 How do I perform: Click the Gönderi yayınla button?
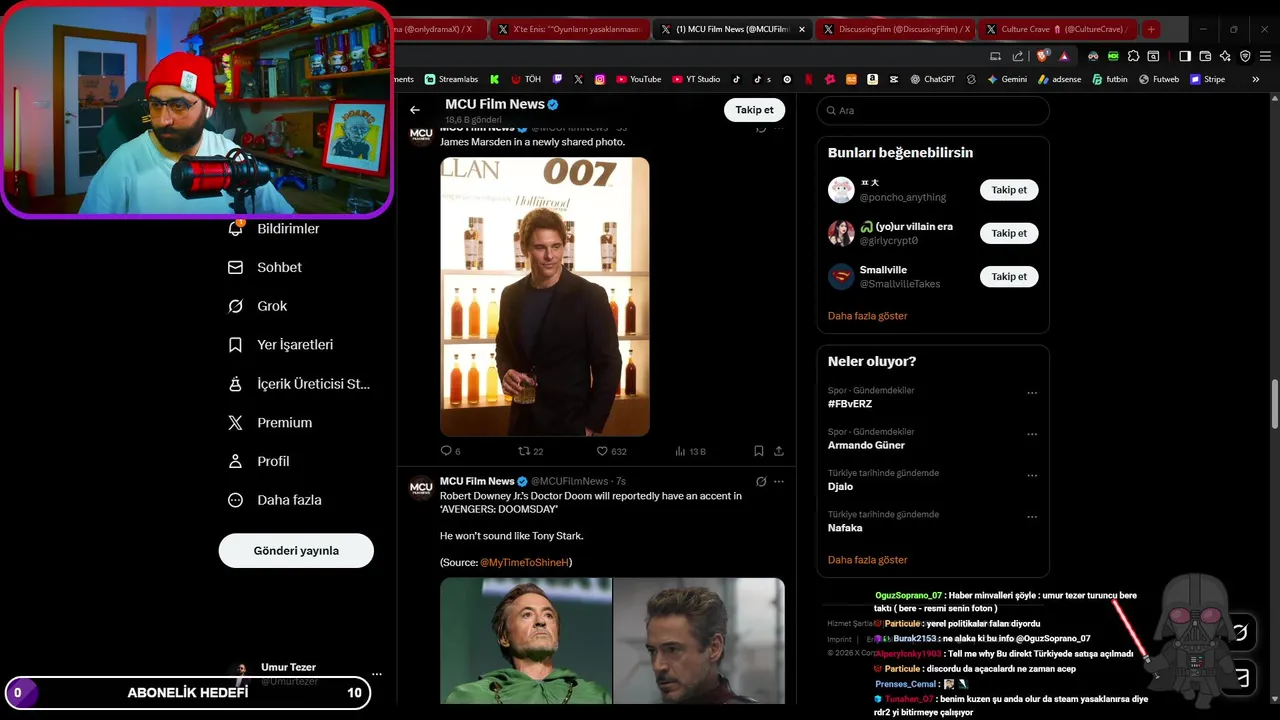point(296,551)
